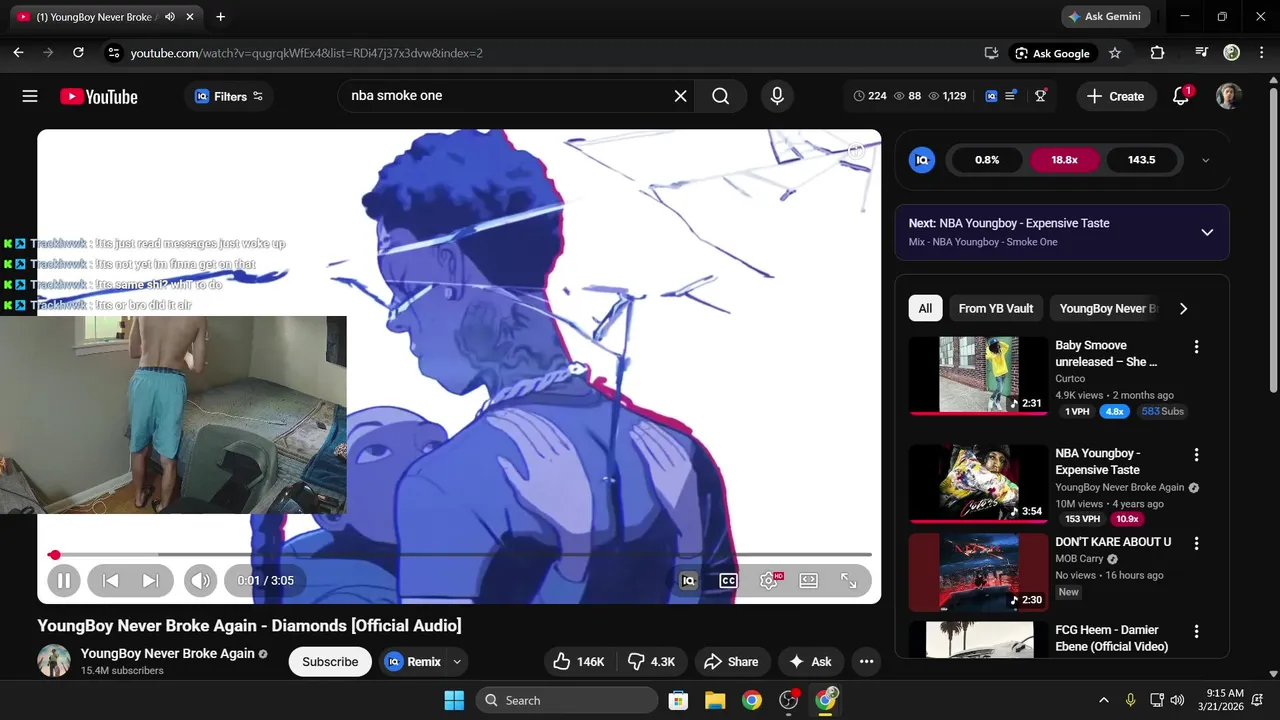Click the 143.5 vidIQ pill
The image size is (1280, 720).
point(1141,160)
